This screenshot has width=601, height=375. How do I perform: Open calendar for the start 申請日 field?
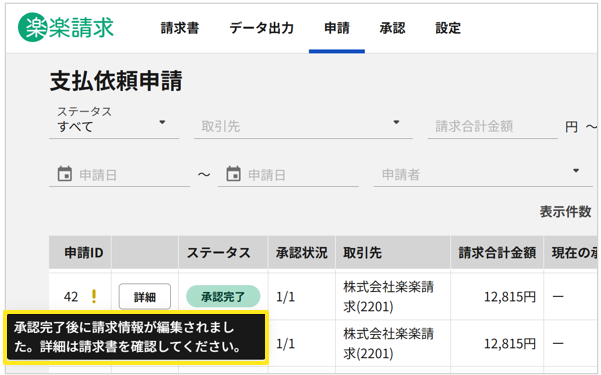(65, 174)
